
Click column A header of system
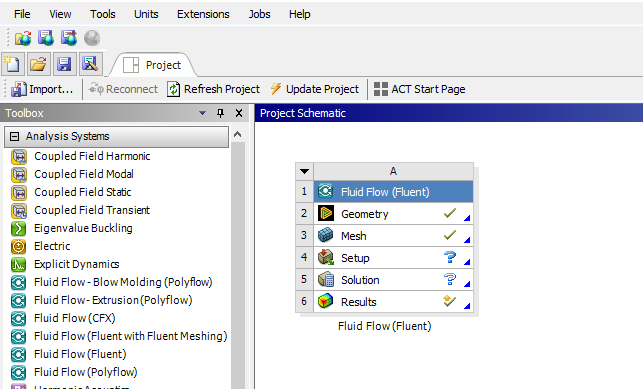click(x=393, y=171)
